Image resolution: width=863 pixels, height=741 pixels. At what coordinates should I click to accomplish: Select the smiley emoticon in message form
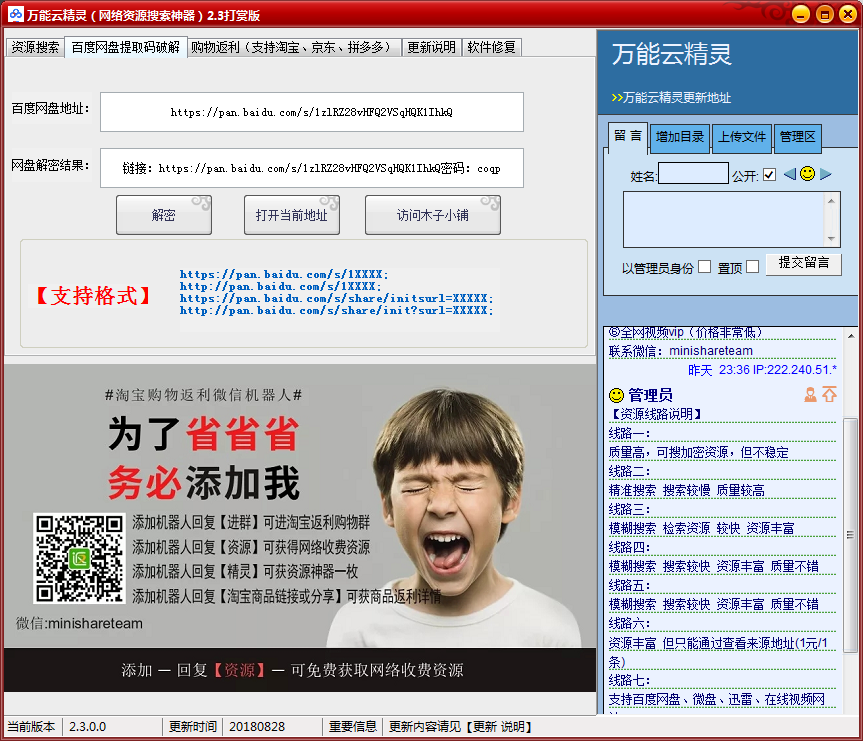807,174
